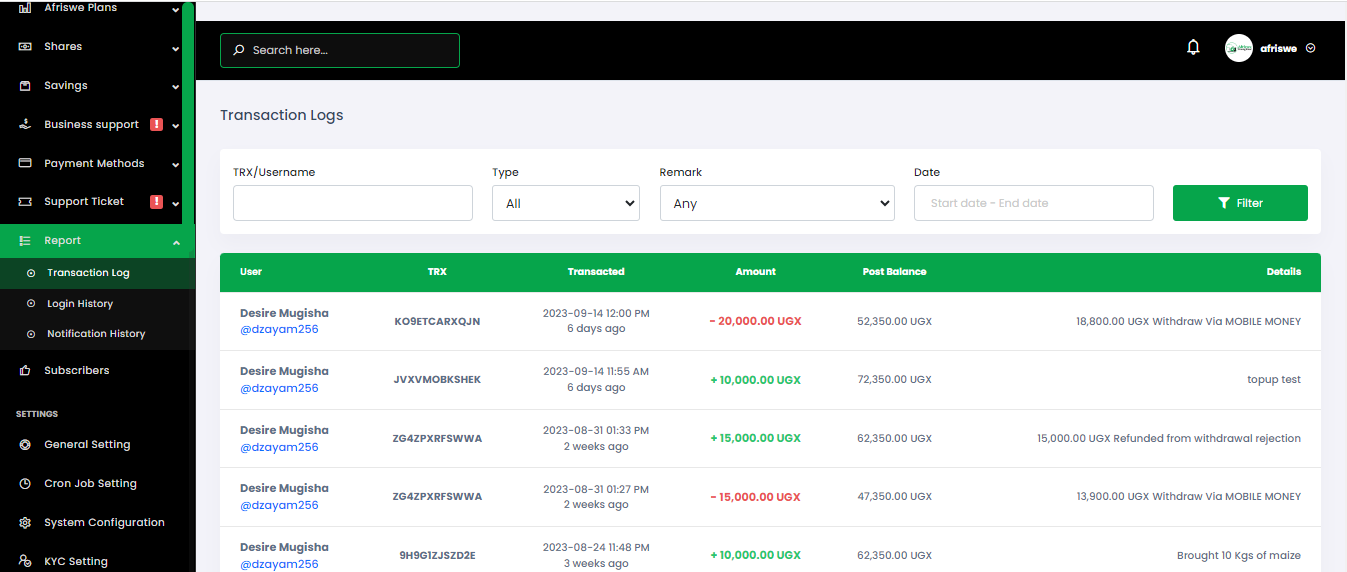
Task: Click the Transaction Log bullet icon
Action: [x=31, y=273]
